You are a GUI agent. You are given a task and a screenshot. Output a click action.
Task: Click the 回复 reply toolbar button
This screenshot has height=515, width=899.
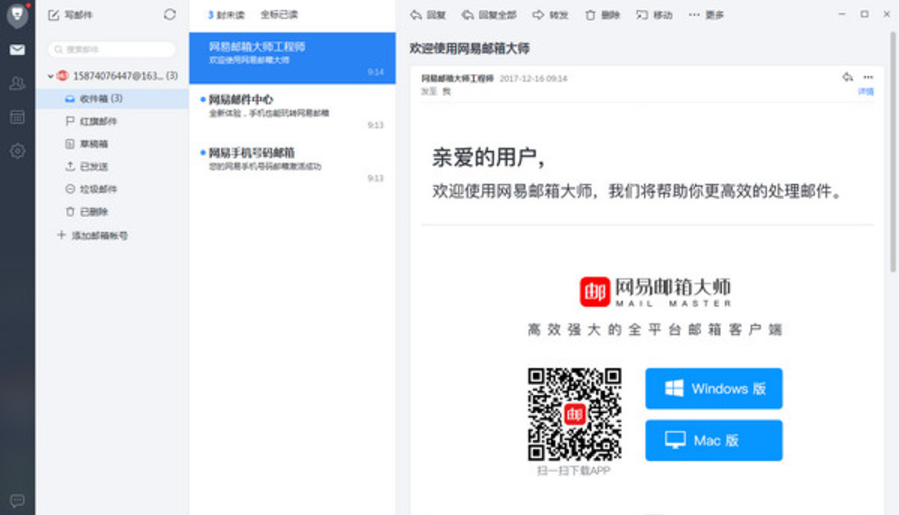pyautogui.click(x=428, y=15)
